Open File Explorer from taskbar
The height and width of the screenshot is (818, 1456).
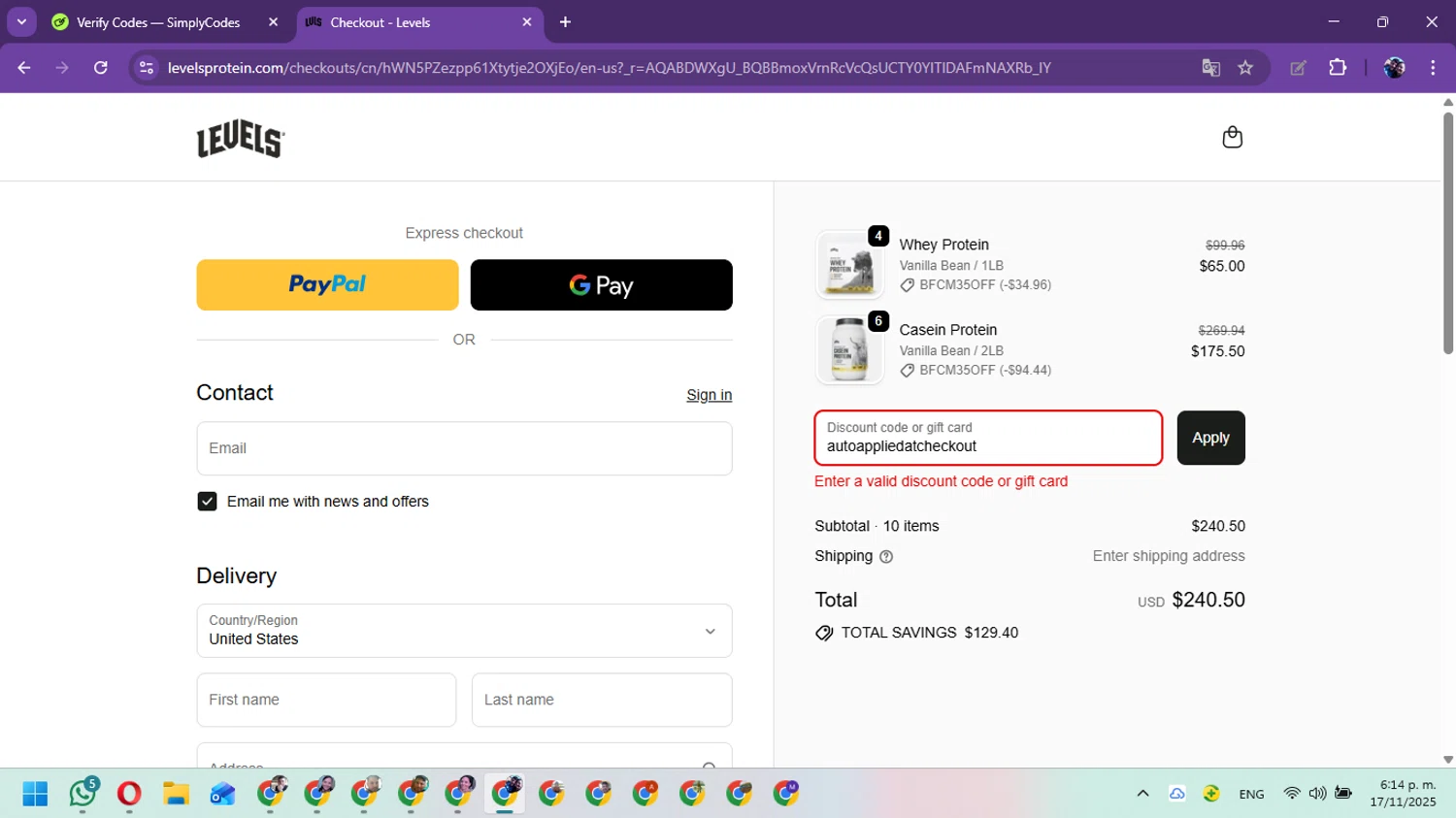pyautogui.click(x=176, y=794)
